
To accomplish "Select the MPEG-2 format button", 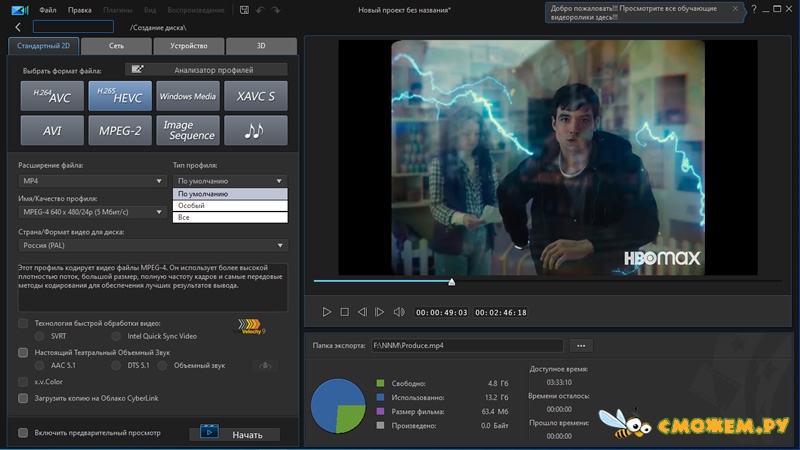I will pyautogui.click(x=120, y=131).
